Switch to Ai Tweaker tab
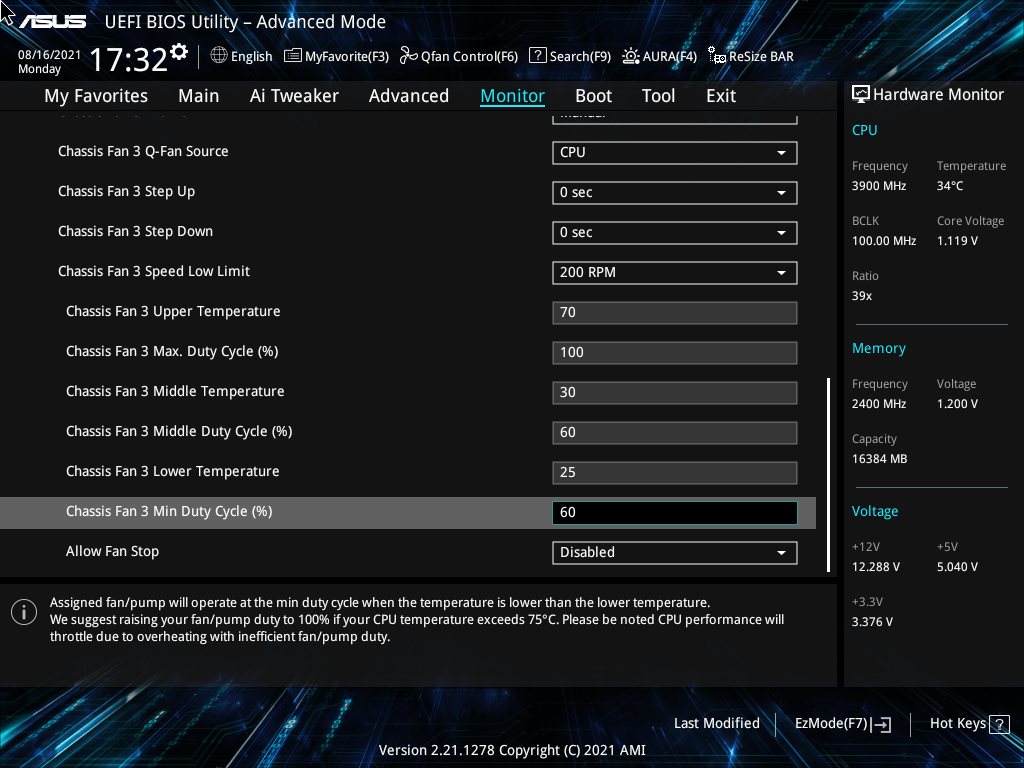This screenshot has height=768, width=1024. click(294, 96)
